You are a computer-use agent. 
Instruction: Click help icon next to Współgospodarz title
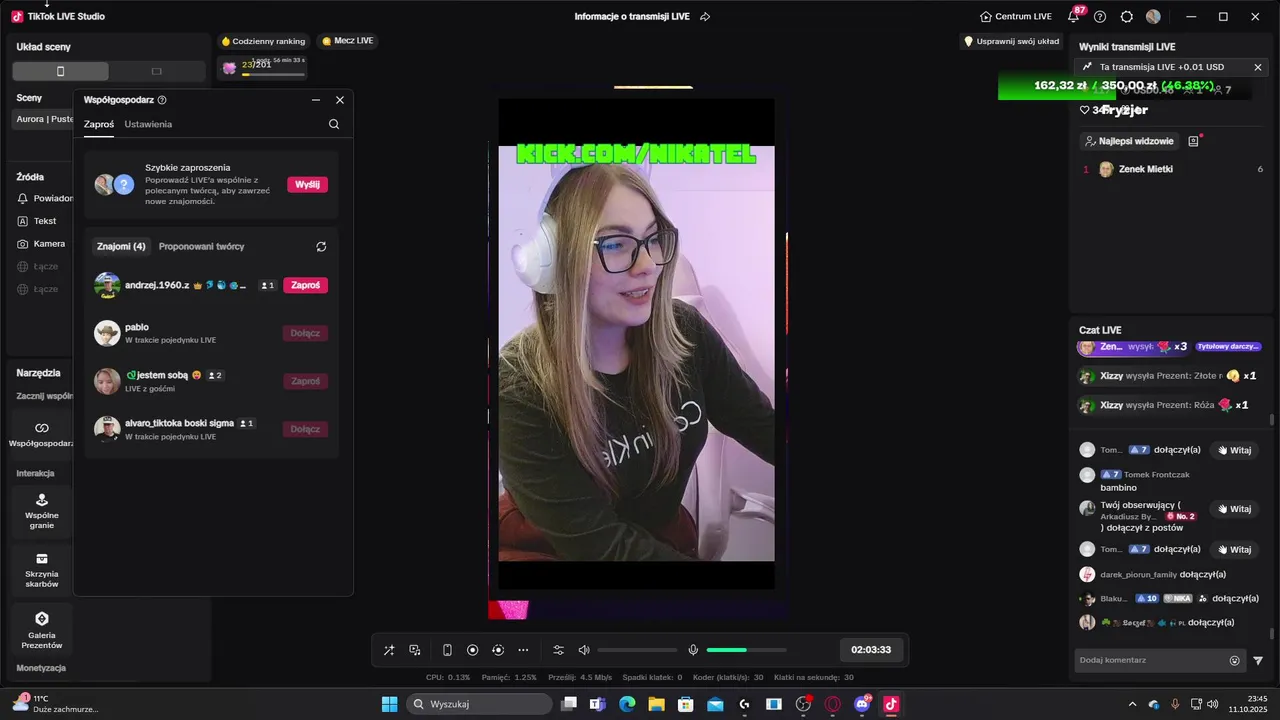coord(162,100)
